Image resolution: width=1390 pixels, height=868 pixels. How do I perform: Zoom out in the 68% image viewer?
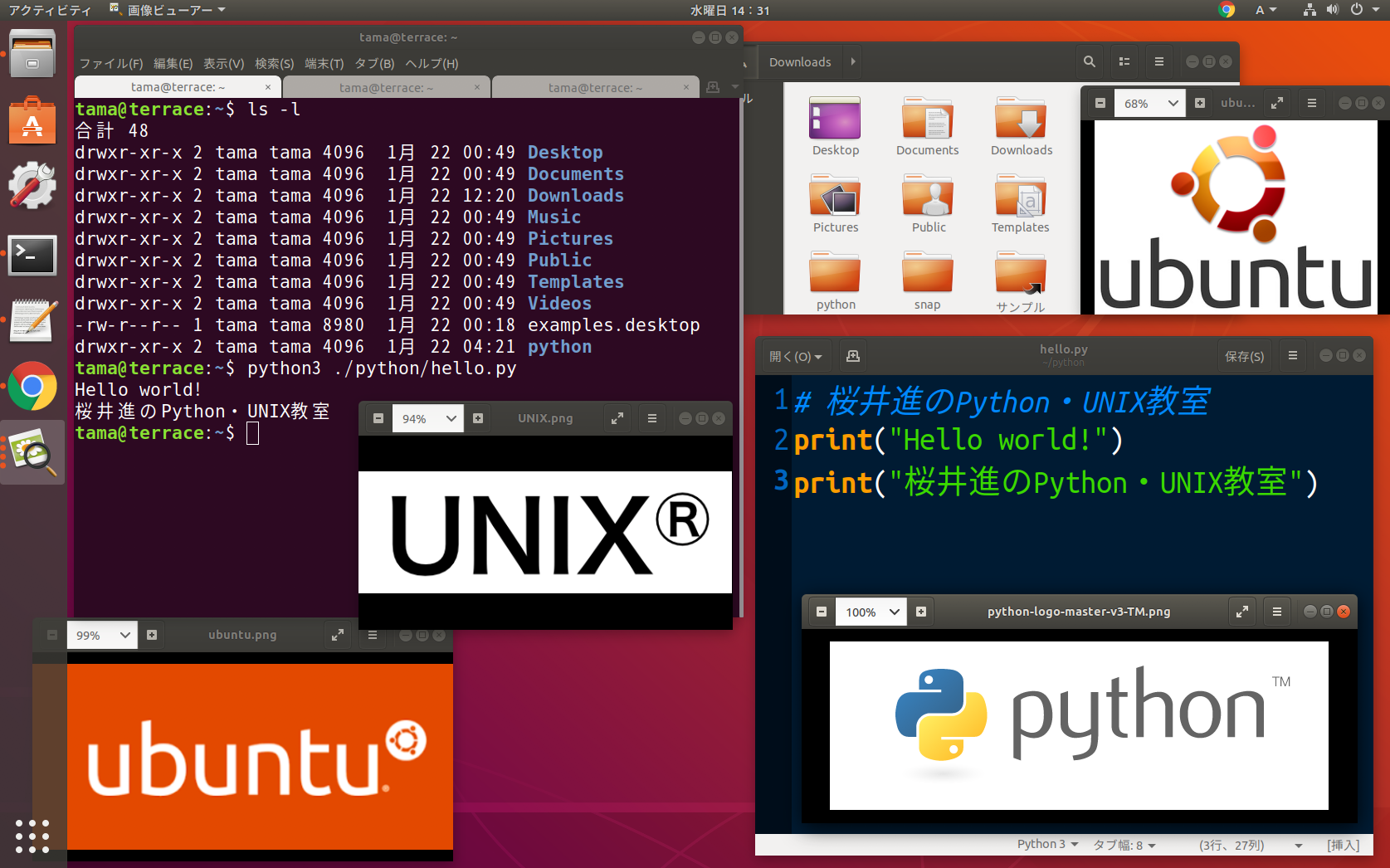(x=1100, y=103)
